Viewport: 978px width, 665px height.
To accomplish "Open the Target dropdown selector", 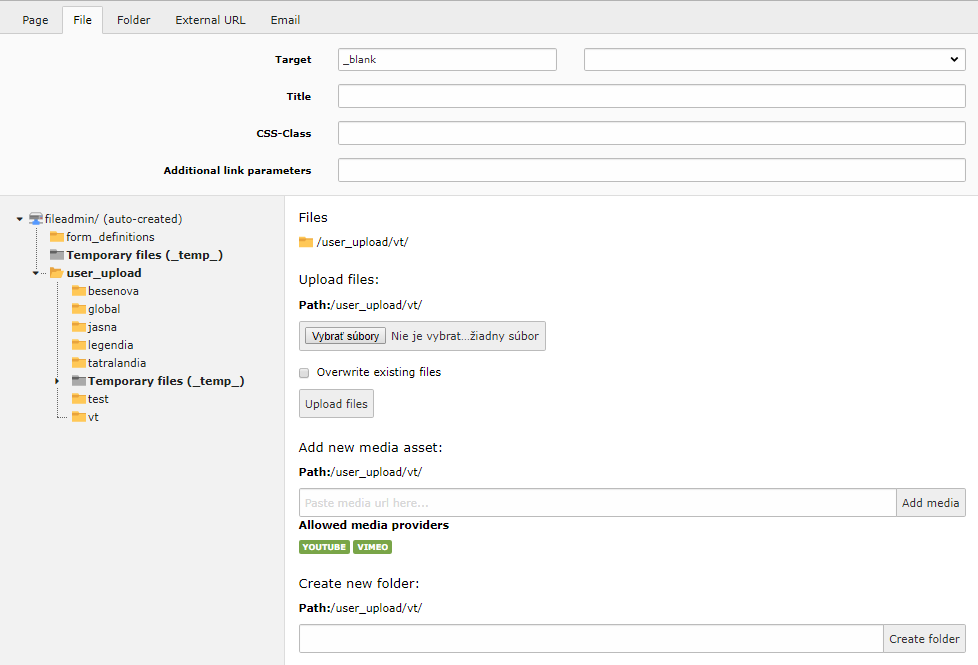I will click(774, 60).
